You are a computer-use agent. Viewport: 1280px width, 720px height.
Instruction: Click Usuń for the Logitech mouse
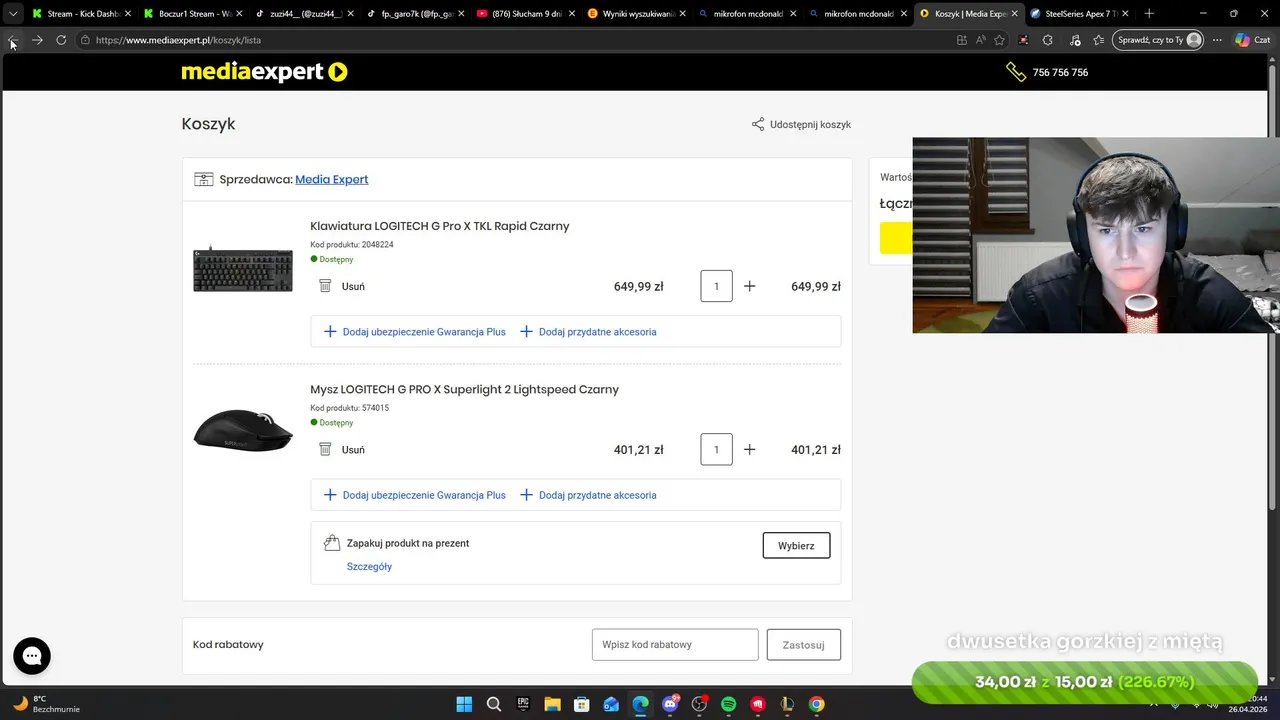[x=353, y=450]
